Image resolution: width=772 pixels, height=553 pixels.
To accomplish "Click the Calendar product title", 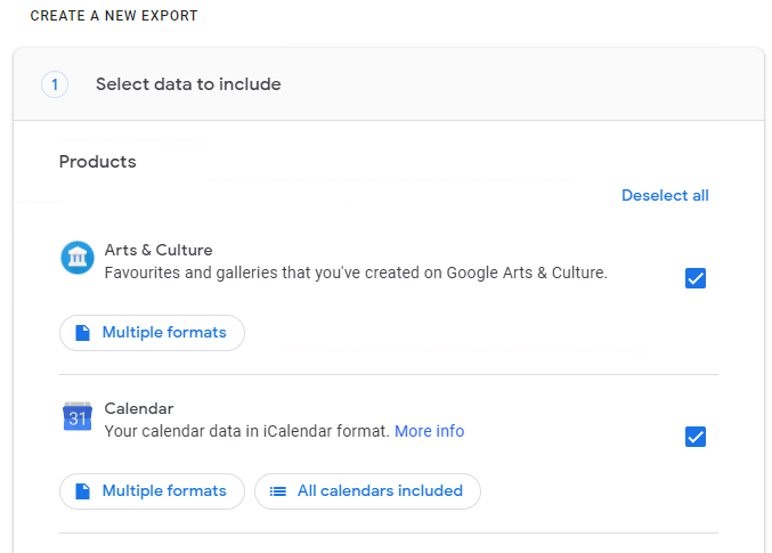I will (139, 408).
